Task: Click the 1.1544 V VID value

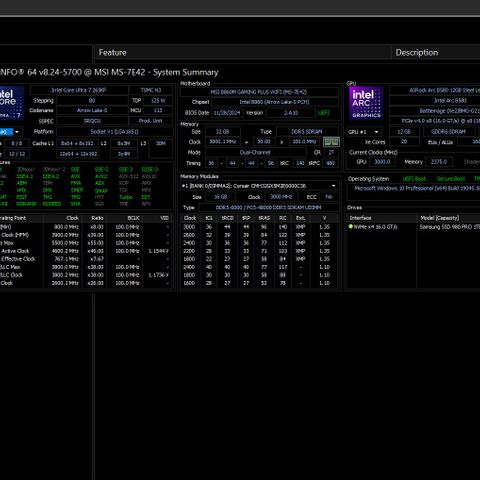Action: click(x=159, y=251)
